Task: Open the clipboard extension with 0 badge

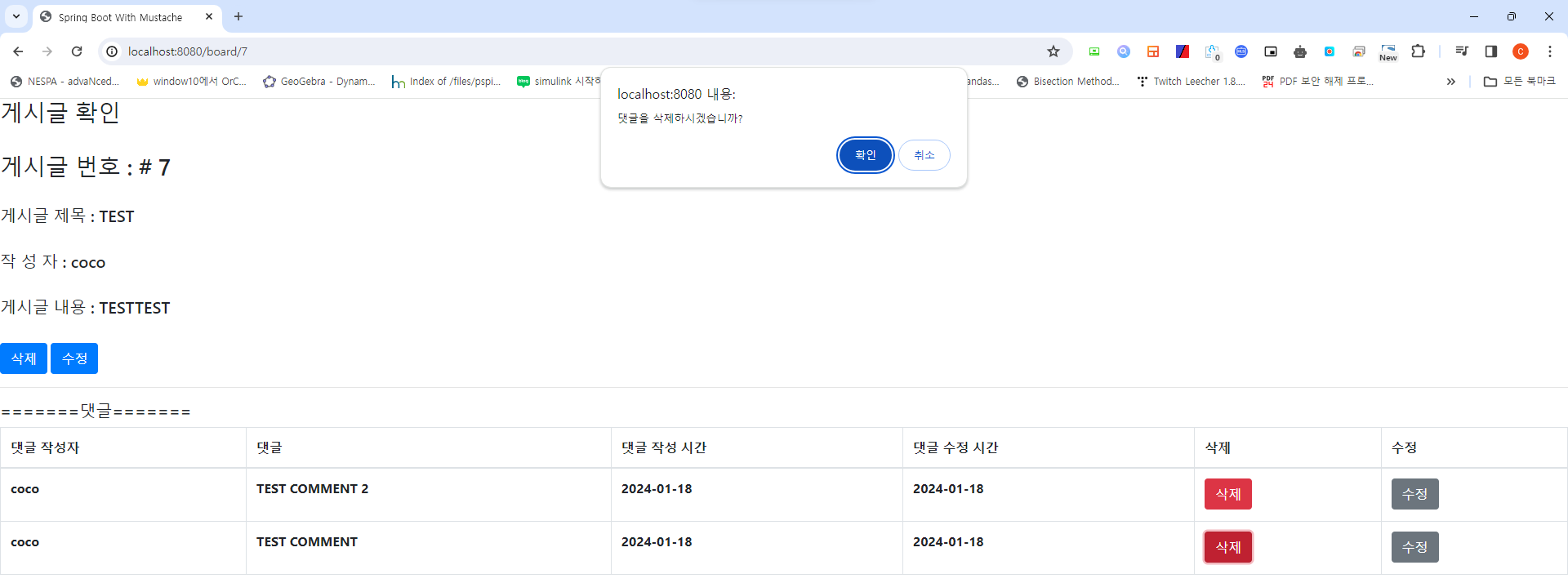Action: click(x=1212, y=52)
